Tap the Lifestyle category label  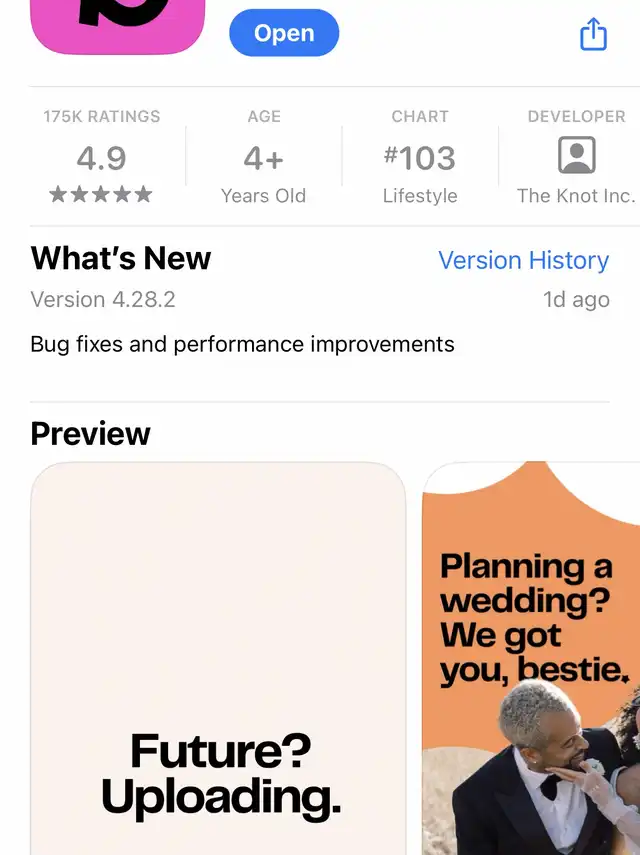pyautogui.click(x=420, y=196)
